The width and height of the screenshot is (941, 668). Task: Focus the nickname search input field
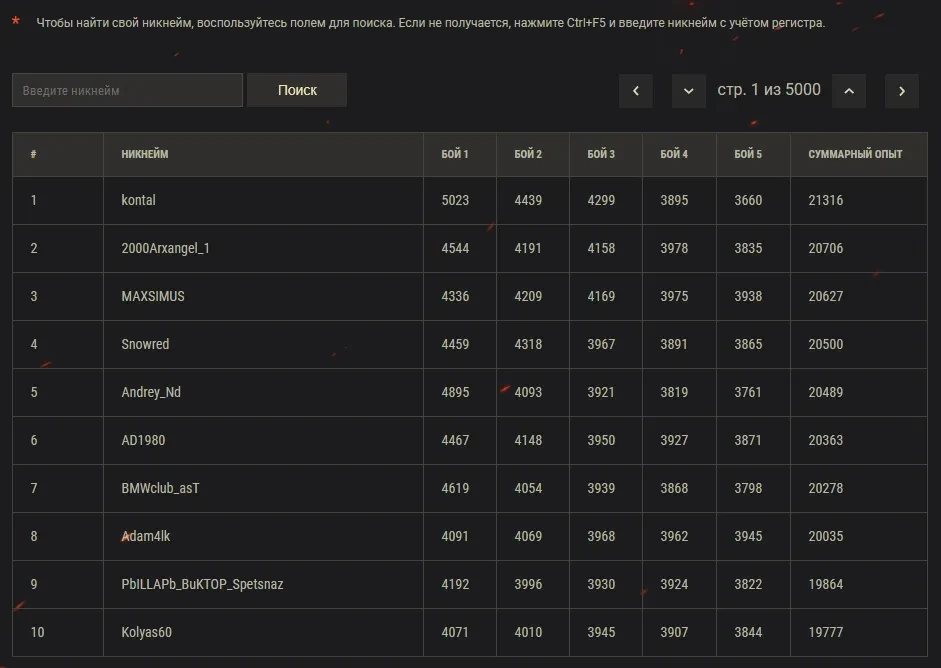click(x=127, y=90)
